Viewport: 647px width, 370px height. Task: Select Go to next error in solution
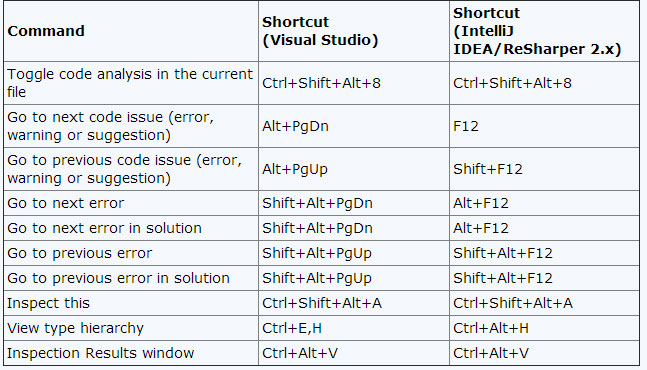[131, 228]
